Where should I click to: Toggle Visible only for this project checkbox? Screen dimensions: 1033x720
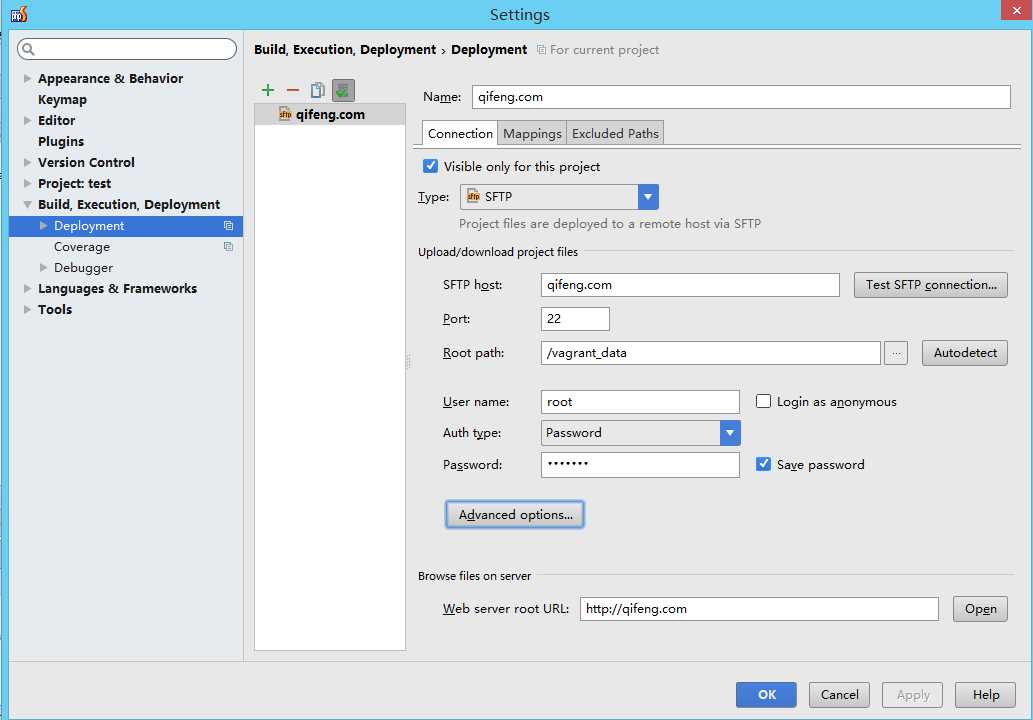[x=430, y=166]
